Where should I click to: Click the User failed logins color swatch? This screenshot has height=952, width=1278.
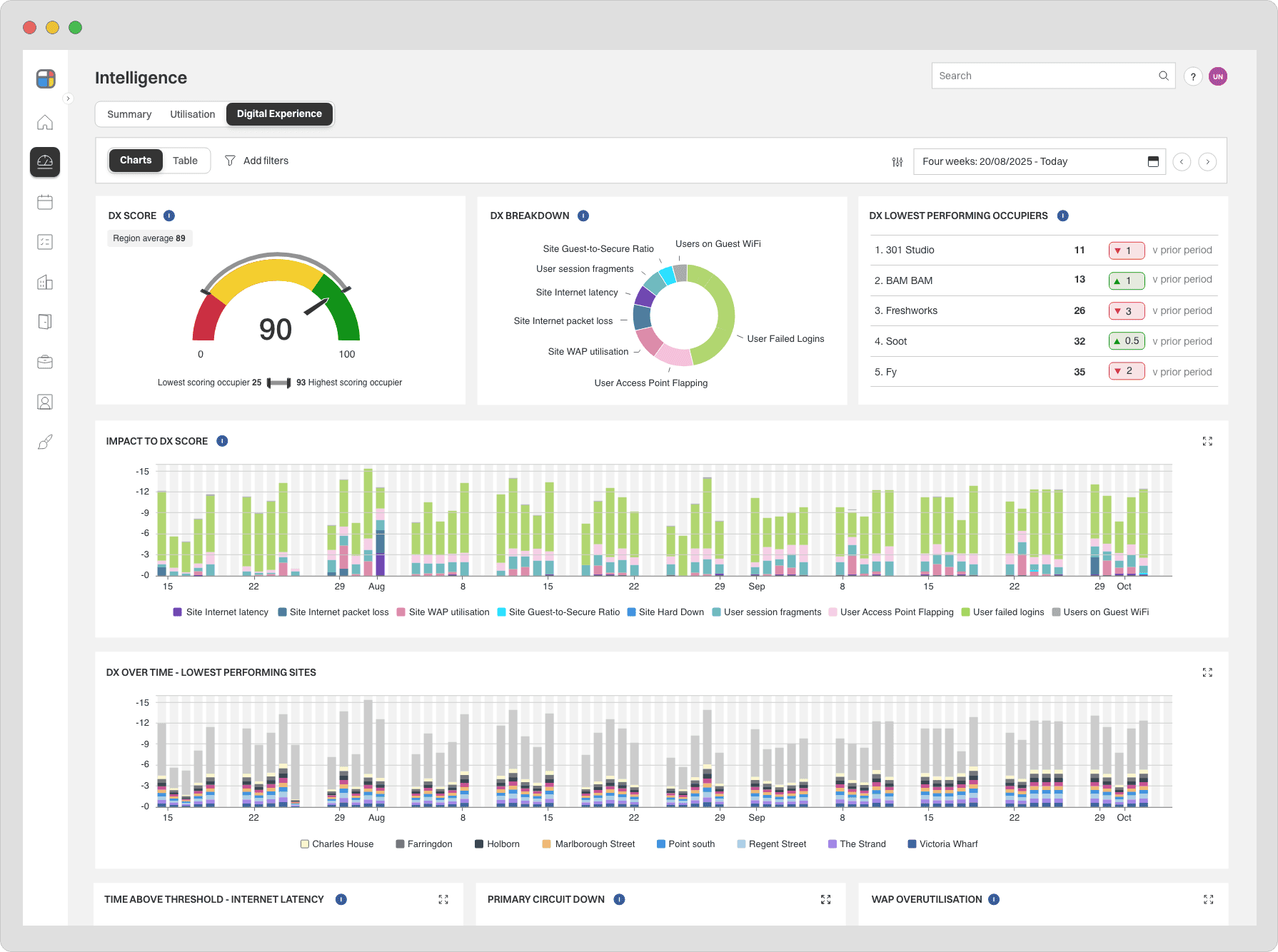coord(965,612)
